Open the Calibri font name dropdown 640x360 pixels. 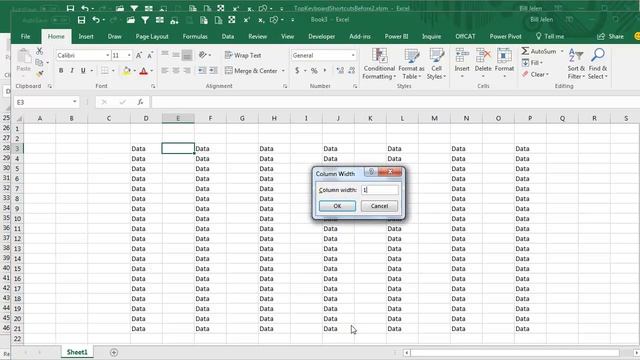108,55
